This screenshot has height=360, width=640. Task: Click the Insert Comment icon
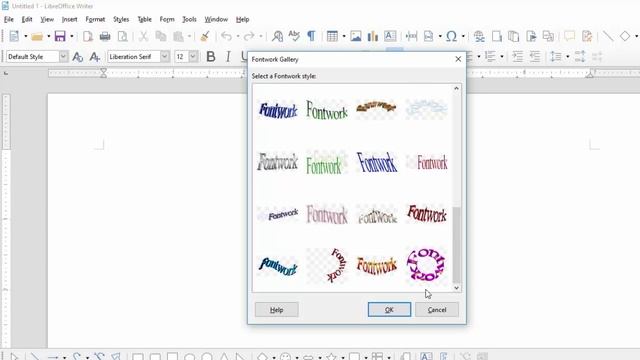point(569,36)
